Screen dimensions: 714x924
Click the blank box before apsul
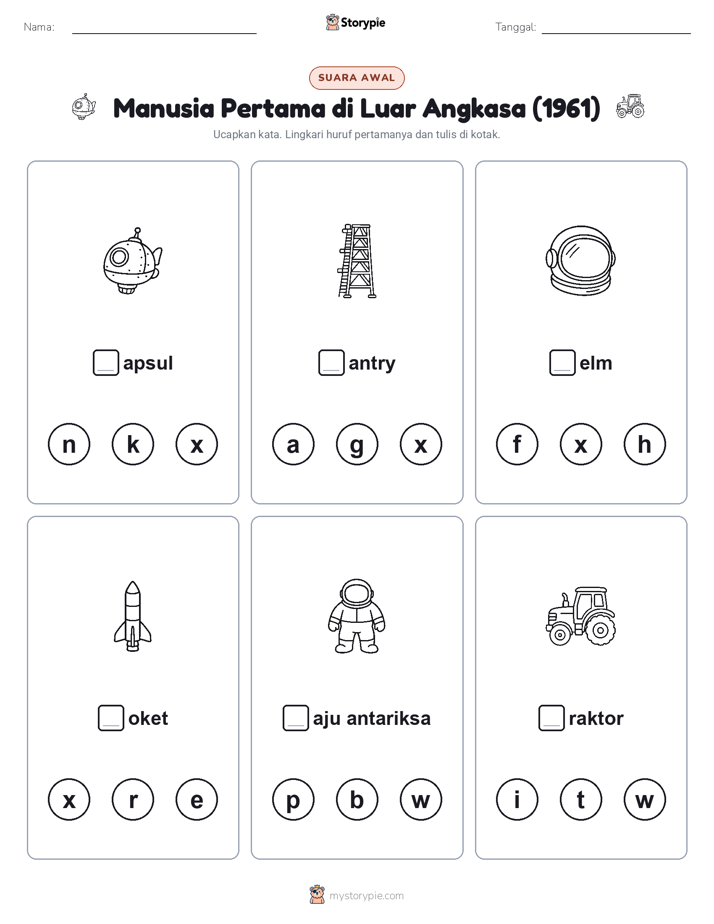point(106,363)
